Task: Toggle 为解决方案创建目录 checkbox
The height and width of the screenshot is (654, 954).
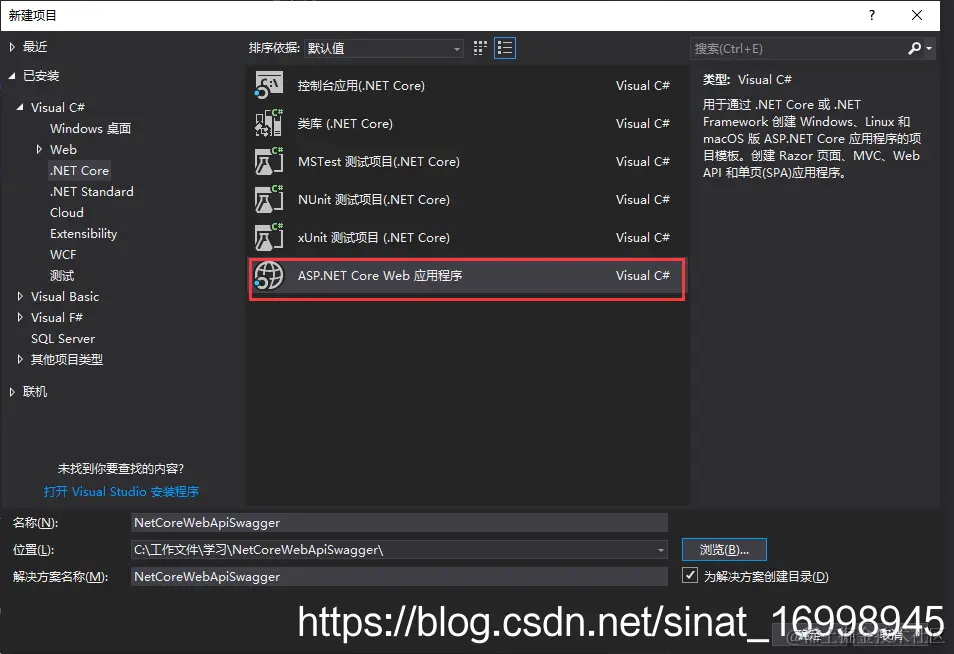Action: click(x=689, y=575)
